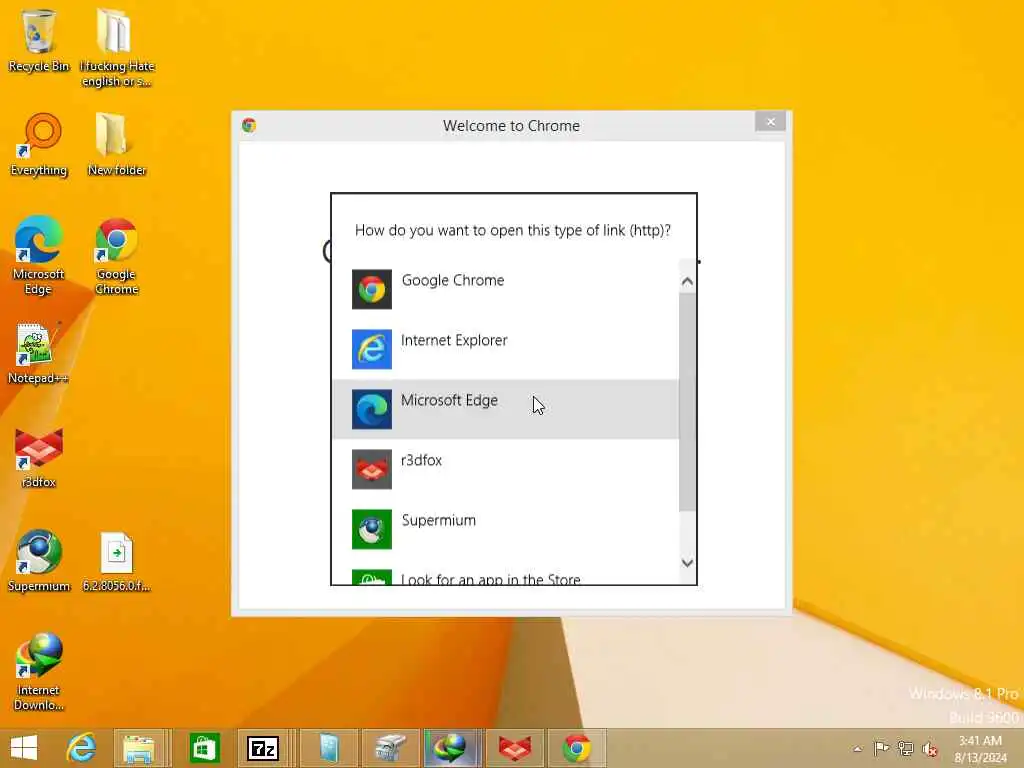Viewport: 1024px width, 768px height.
Task: Choose Google Chrome in the app list
Action: (x=506, y=289)
